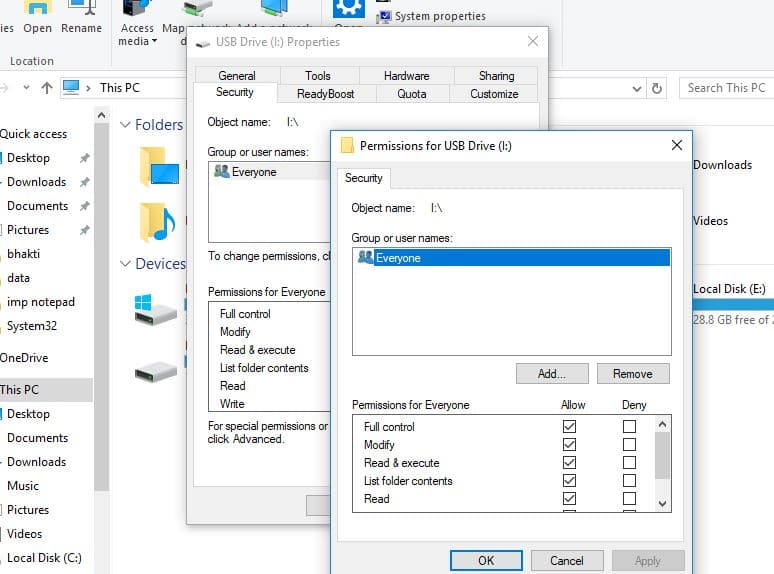Switch to Hardware tab in Properties
Image resolution: width=774 pixels, height=574 pixels.
406,76
